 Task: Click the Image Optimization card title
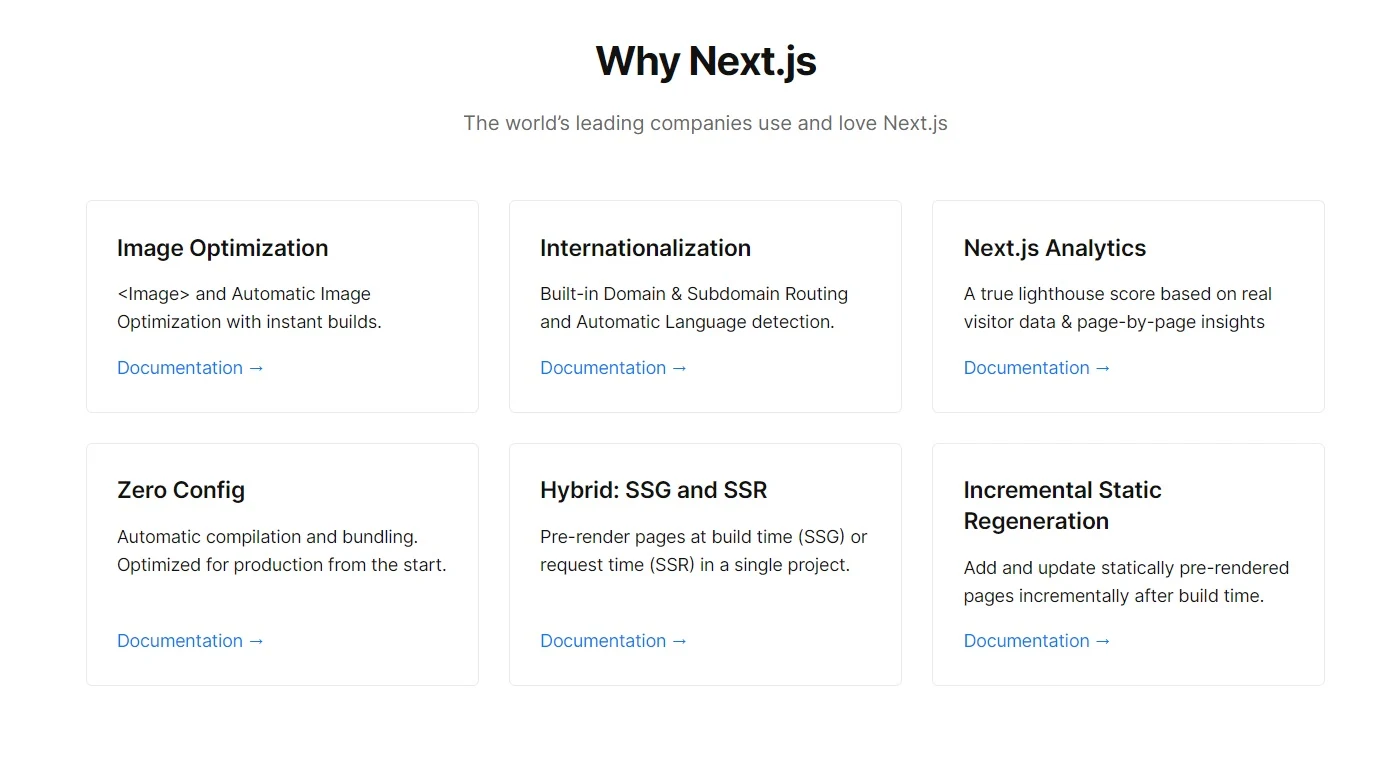[222, 248]
